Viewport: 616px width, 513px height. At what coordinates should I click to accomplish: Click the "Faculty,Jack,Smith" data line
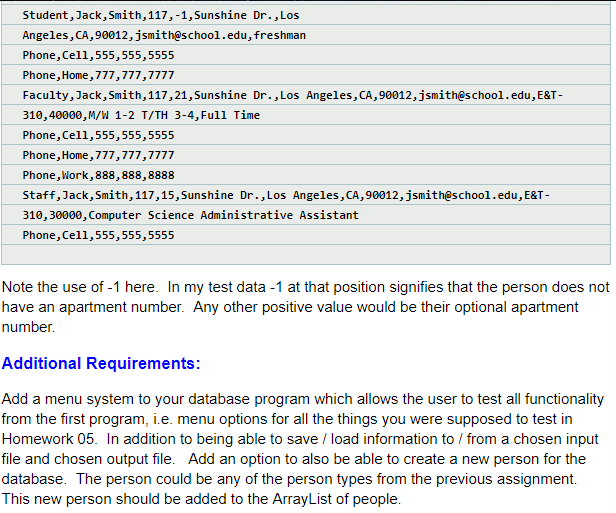[x=292, y=95]
